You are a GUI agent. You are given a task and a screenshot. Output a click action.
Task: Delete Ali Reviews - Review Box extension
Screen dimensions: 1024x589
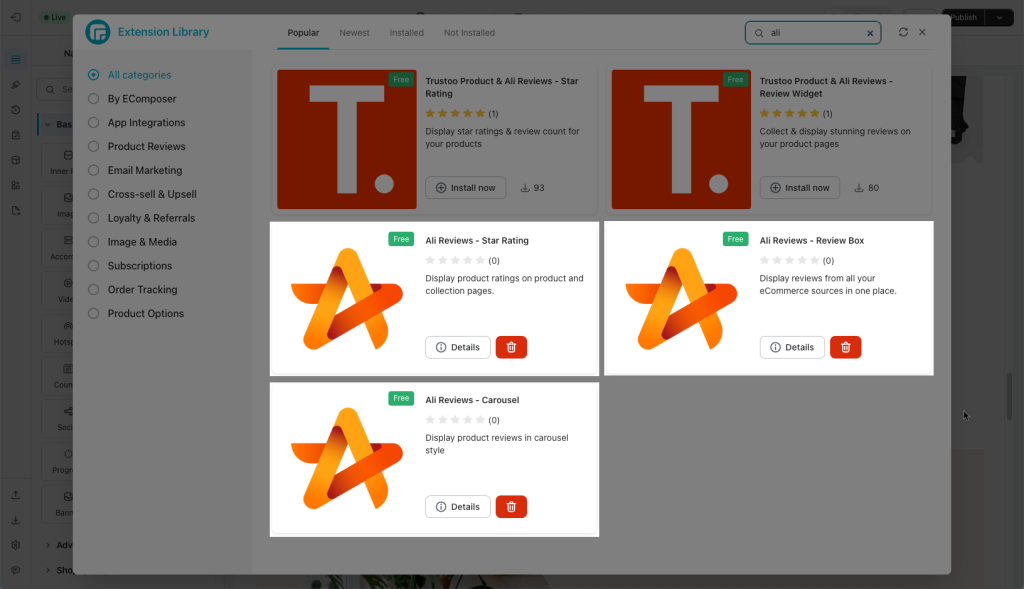pos(846,347)
